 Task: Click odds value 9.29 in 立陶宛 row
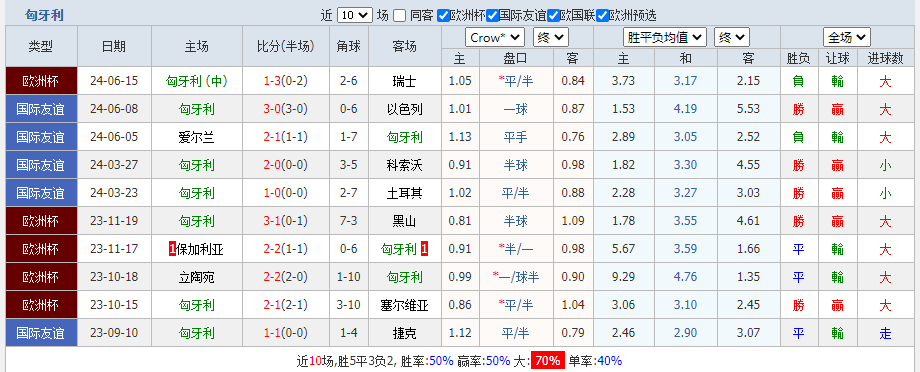point(623,277)
